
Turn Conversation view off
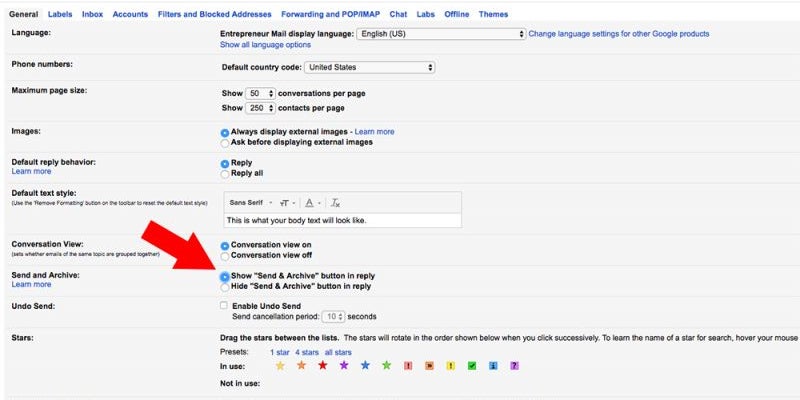click(224, 256)
